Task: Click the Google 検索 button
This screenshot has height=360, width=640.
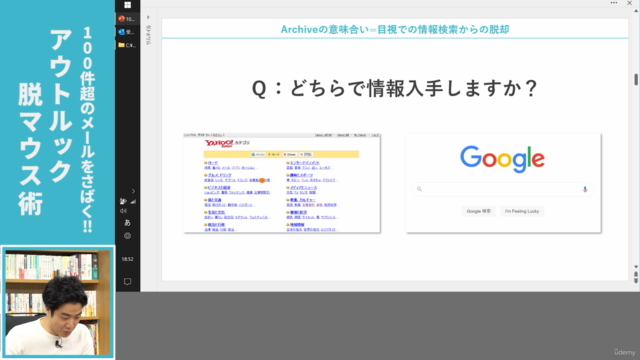Action: [478, 211]
